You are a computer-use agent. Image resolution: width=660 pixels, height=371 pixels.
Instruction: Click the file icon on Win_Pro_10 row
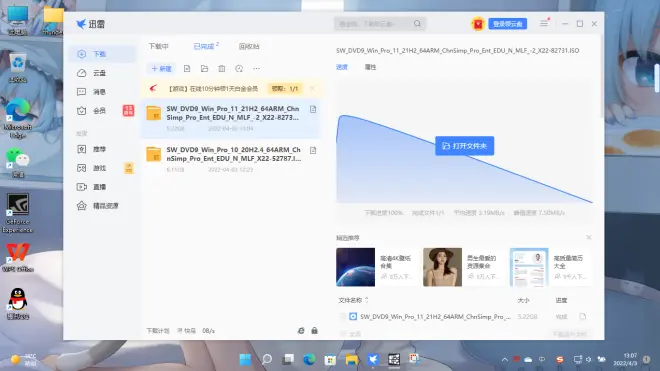pos(313,150)
